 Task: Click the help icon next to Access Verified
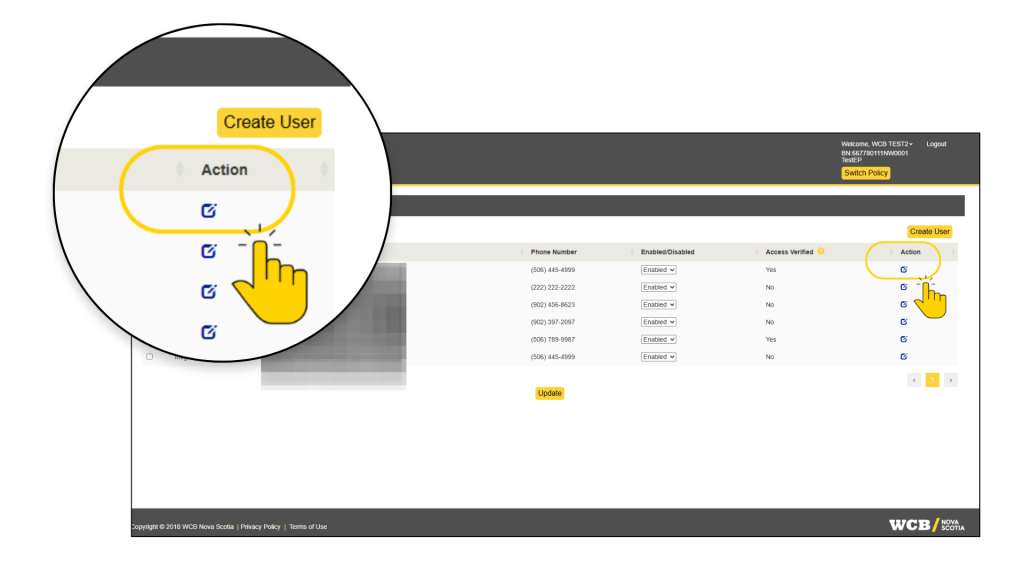tap(821, 251)
